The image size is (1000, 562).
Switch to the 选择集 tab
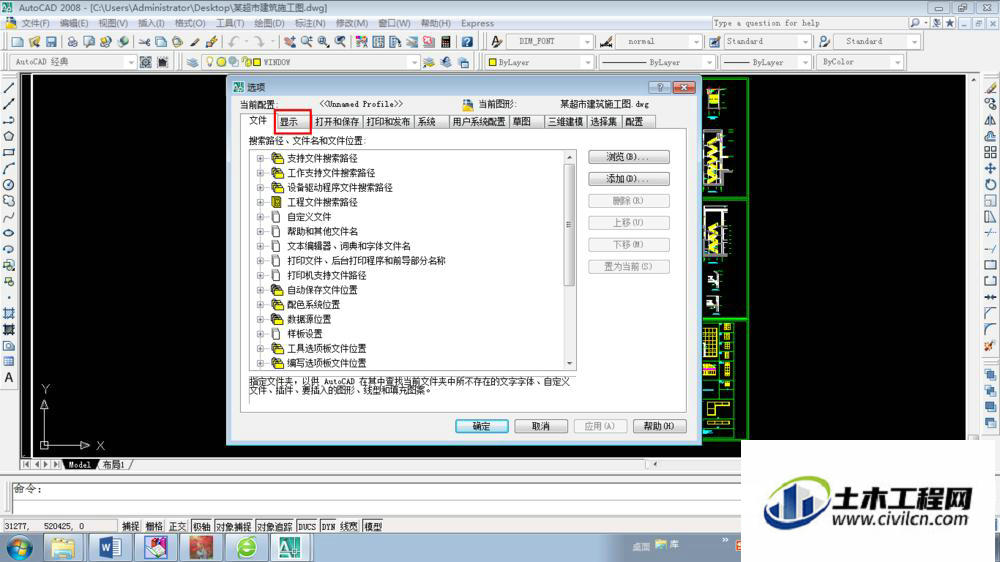tap(603, 122)
